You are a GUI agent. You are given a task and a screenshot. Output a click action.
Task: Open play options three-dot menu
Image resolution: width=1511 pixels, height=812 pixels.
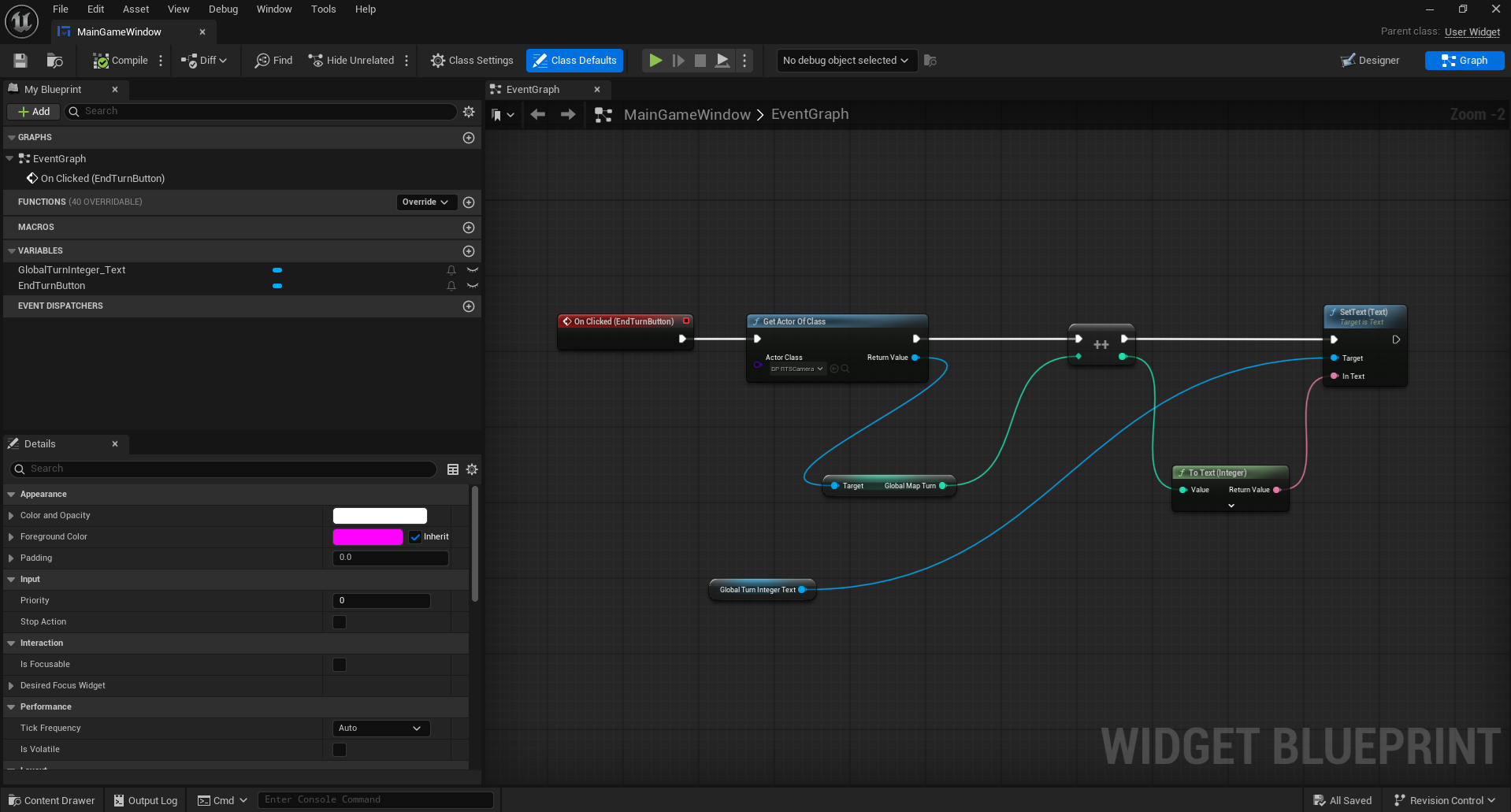[744, 61]
